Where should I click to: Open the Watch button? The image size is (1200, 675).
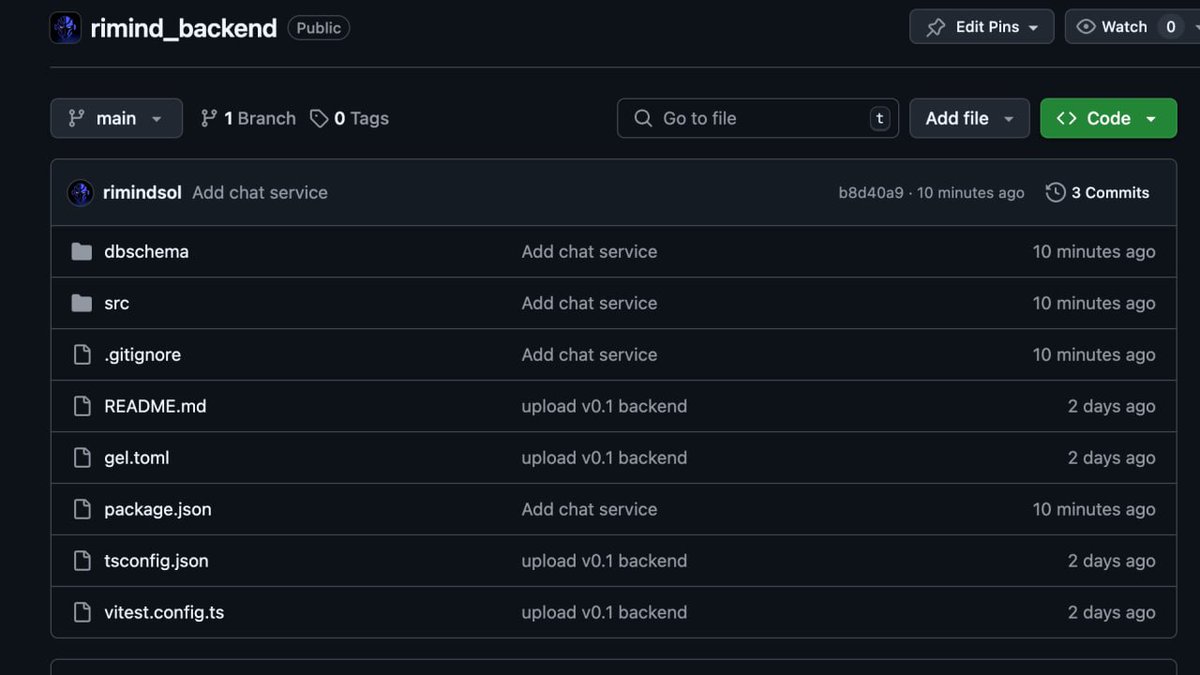point(1124,27)
